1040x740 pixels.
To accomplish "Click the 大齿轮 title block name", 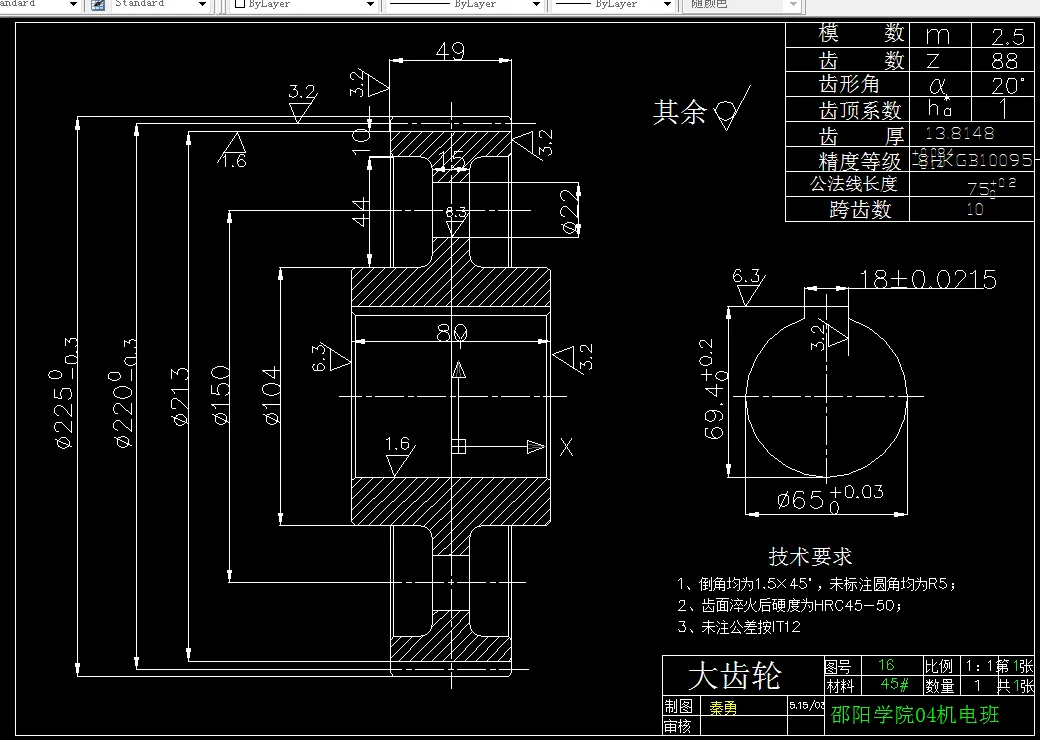I will point(734,676).
